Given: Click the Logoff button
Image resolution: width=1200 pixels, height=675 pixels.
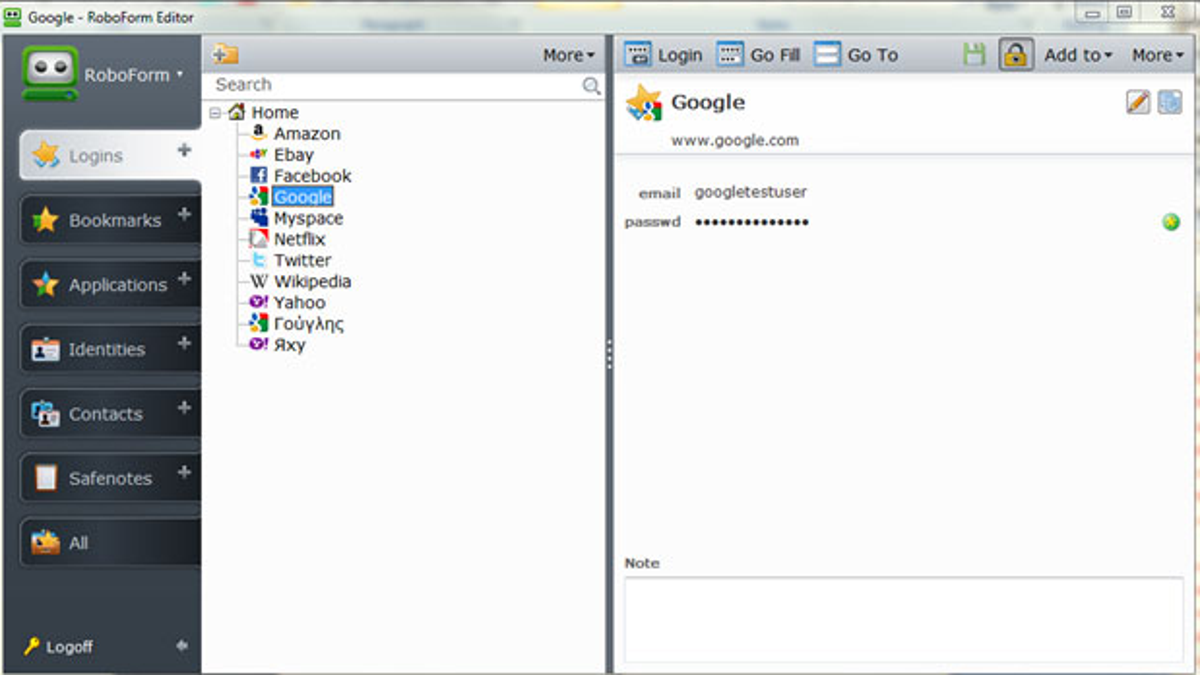Looking at the screenshot, I should point(58,647).
